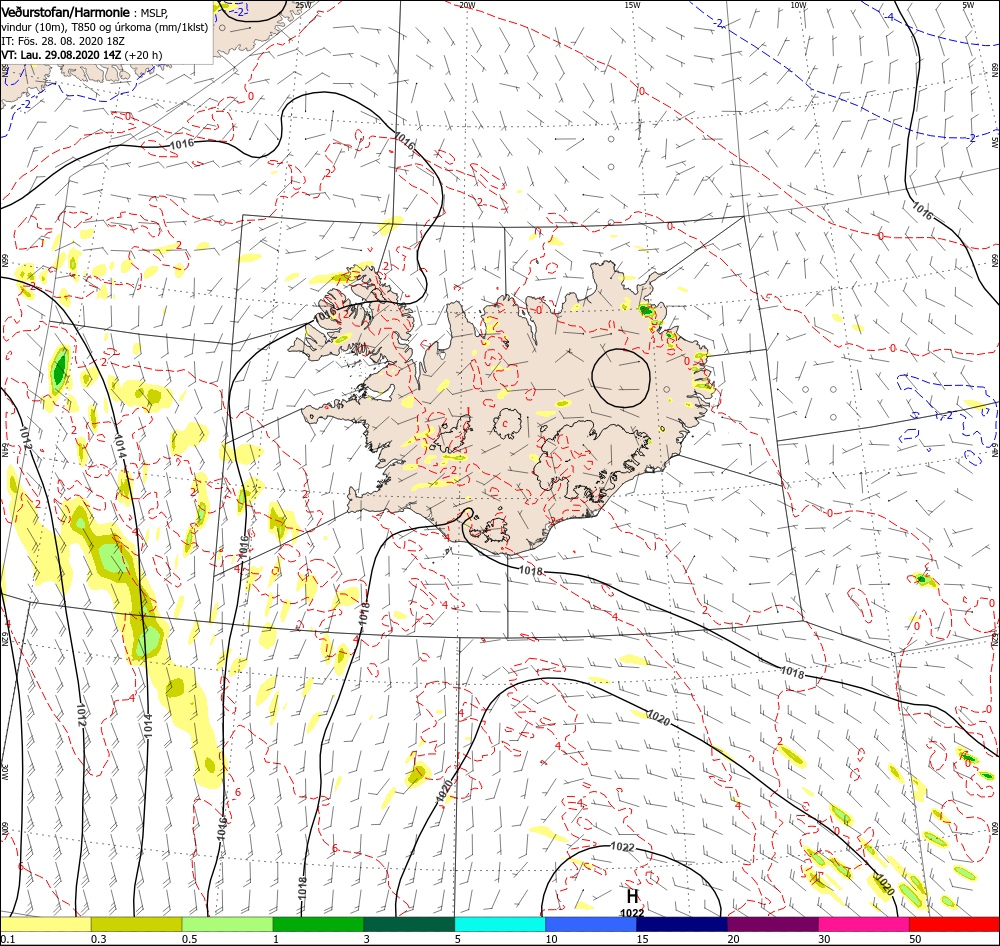
Task: Click the pink 30–50 legend swatch
Action: [x=864, y=924]
